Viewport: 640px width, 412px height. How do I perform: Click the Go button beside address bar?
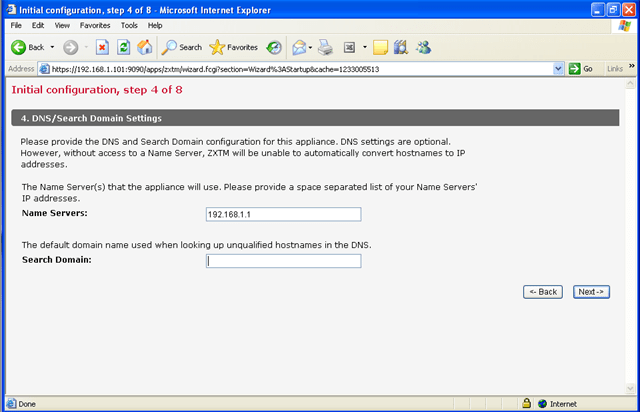coord(582,69)
